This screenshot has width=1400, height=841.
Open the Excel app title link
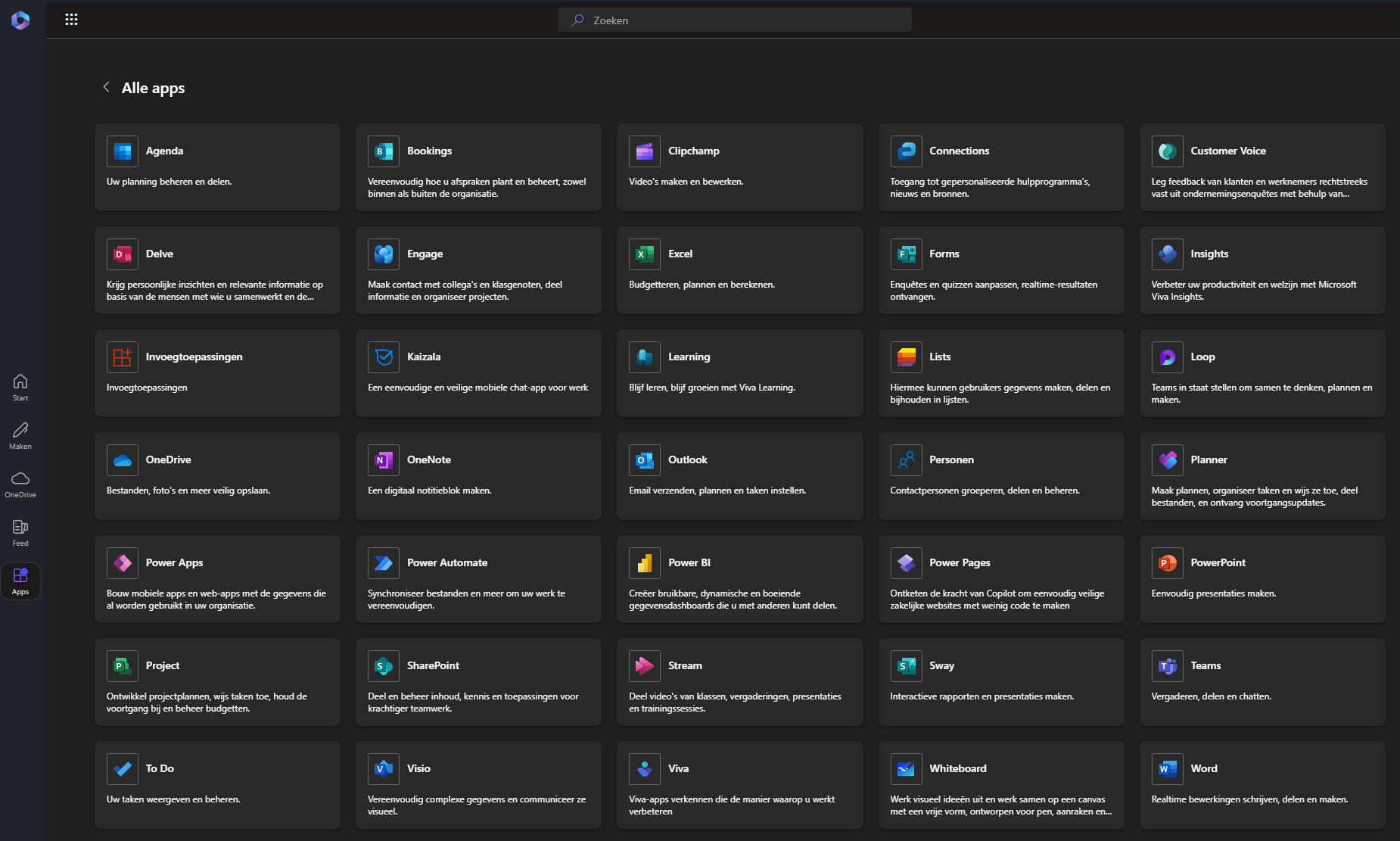pyautogui.click(x=680, y=254)
